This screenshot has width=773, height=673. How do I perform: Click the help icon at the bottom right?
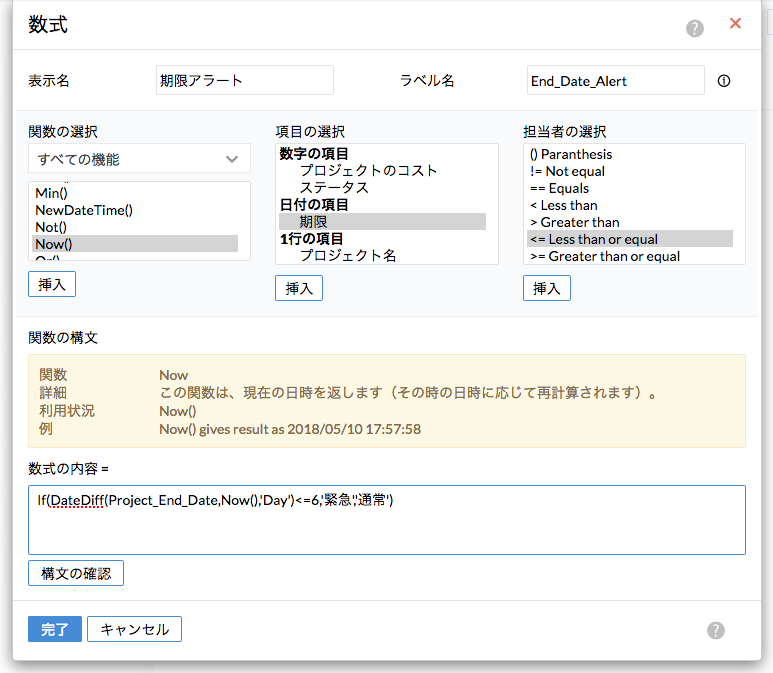[x=715, y=630]
